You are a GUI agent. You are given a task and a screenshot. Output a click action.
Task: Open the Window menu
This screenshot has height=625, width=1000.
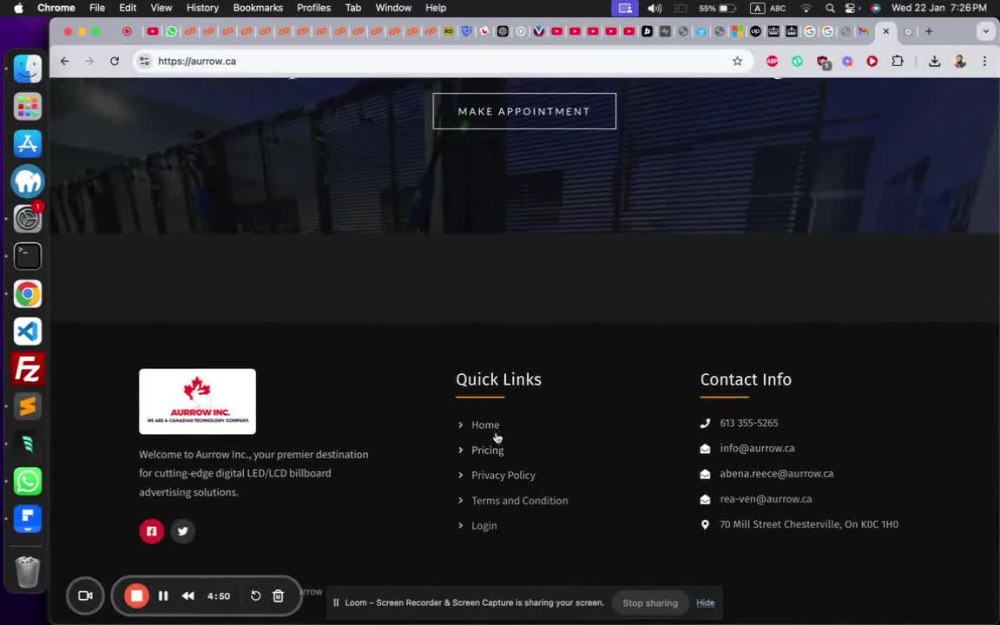coord(393,8)
